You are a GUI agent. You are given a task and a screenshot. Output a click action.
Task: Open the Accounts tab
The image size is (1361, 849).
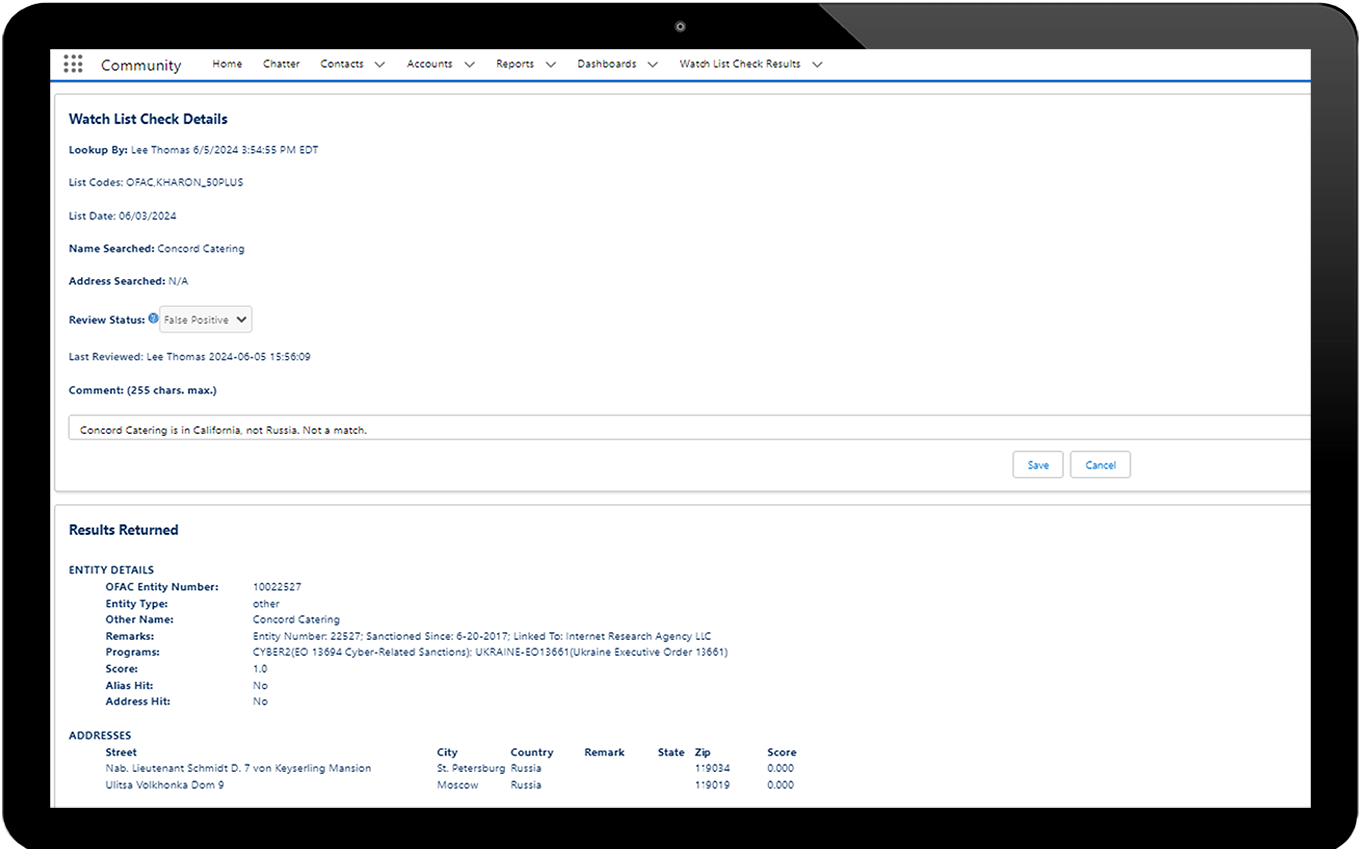[x=430, y=64]
